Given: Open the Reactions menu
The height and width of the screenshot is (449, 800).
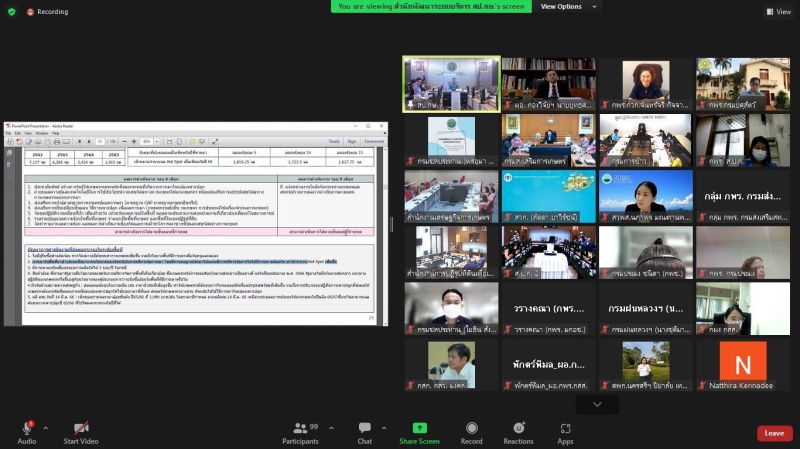Looking at the screenshot, I should [x=518, y=431].
